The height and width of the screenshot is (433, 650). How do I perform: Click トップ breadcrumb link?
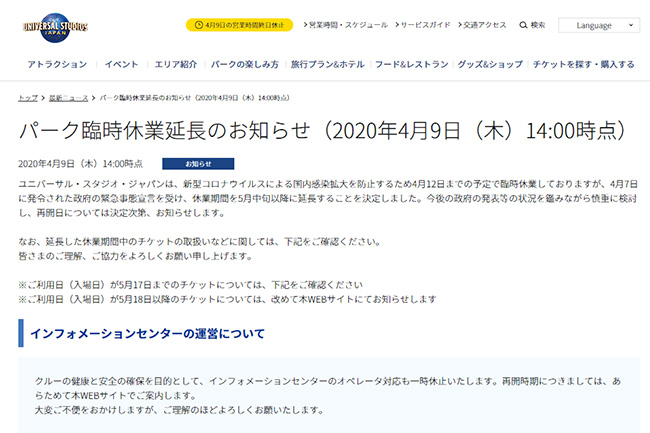point(27,98)
